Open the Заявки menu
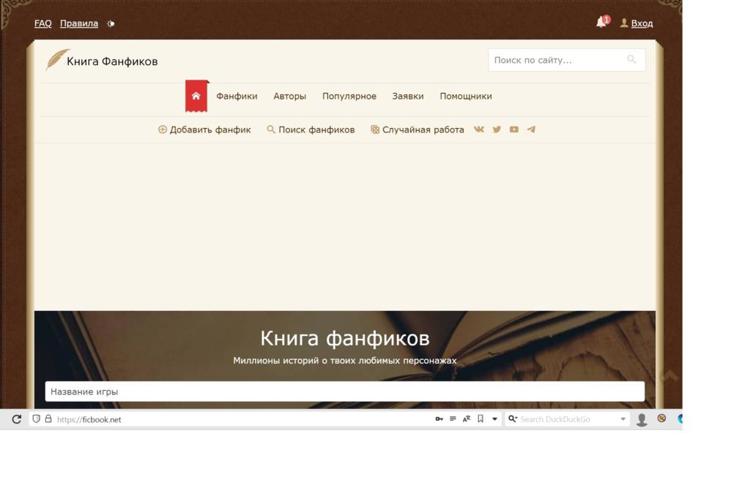Viewport: 750px width, 480px height. pos(408,96)
